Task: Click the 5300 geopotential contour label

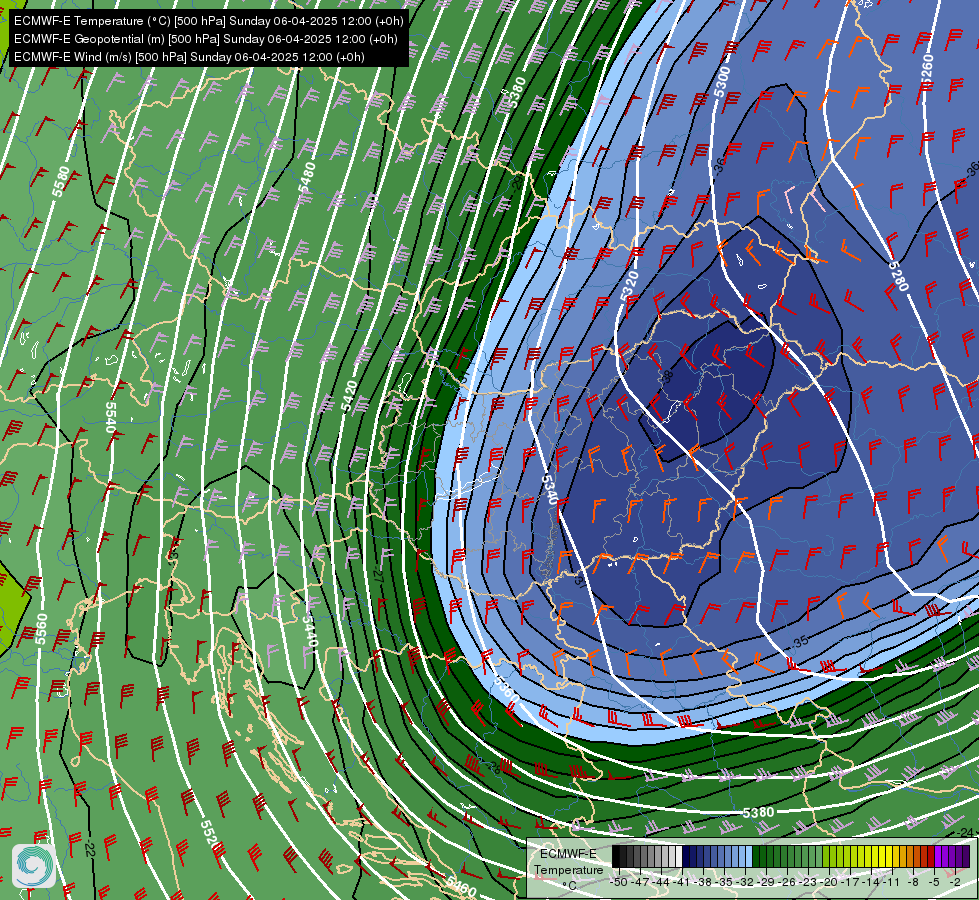Action: click(x=722, y=82)
